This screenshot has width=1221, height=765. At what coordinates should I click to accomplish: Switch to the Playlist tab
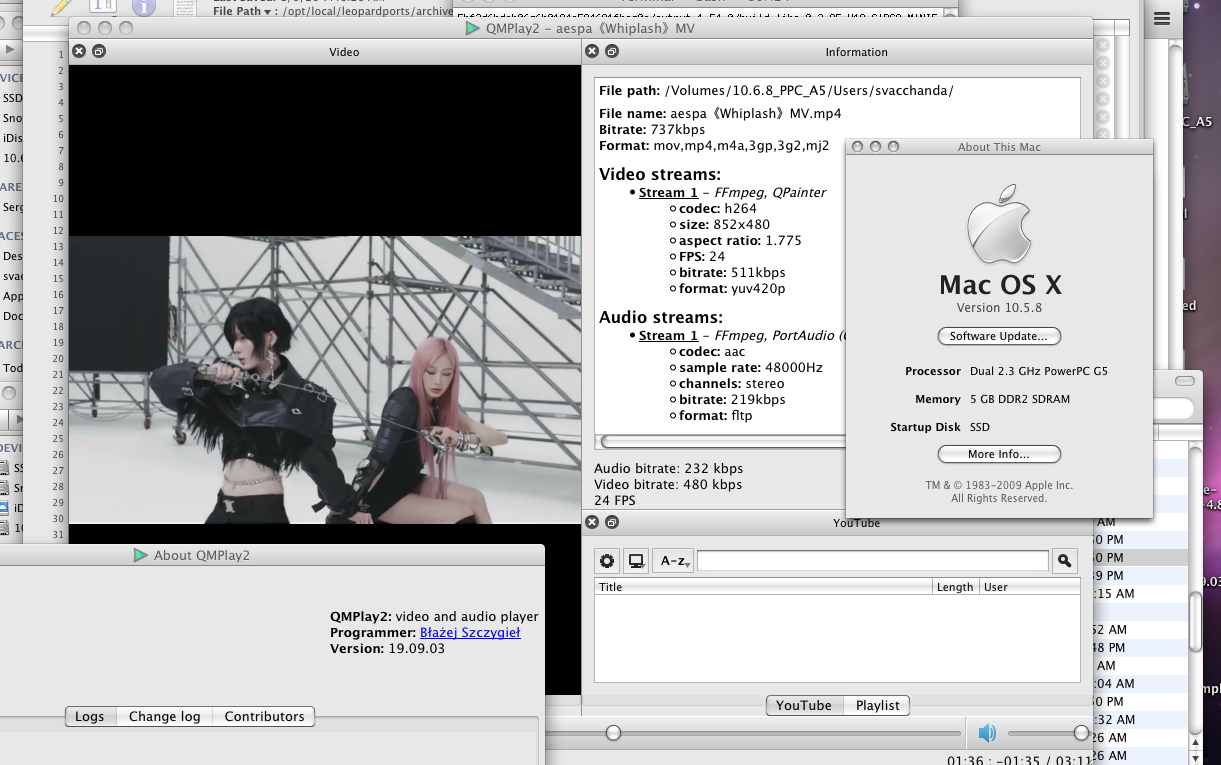[877, 705]
